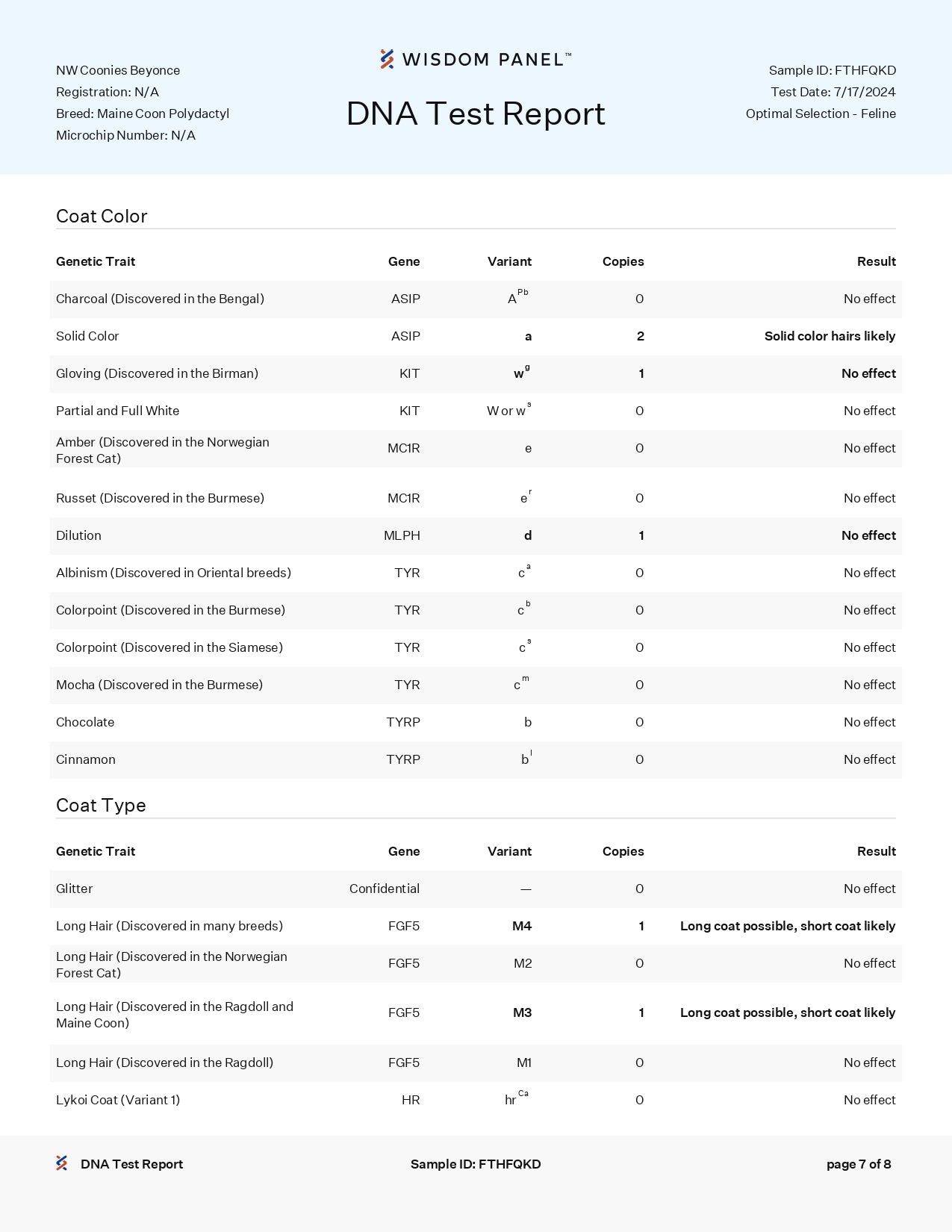Click the Solid color hairs likely result

(830, 336)
